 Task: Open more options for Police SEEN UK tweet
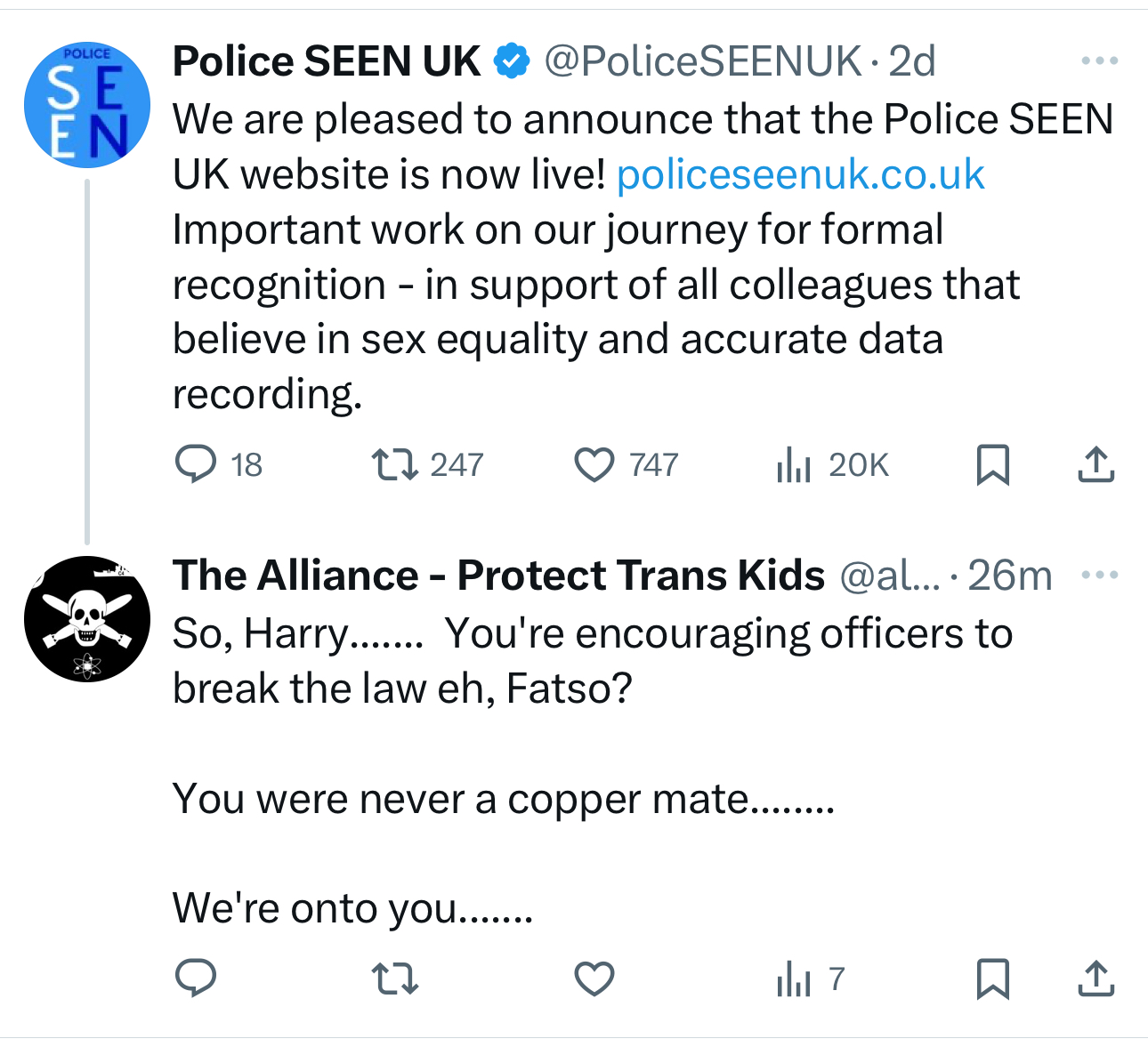coord(1099,61)
